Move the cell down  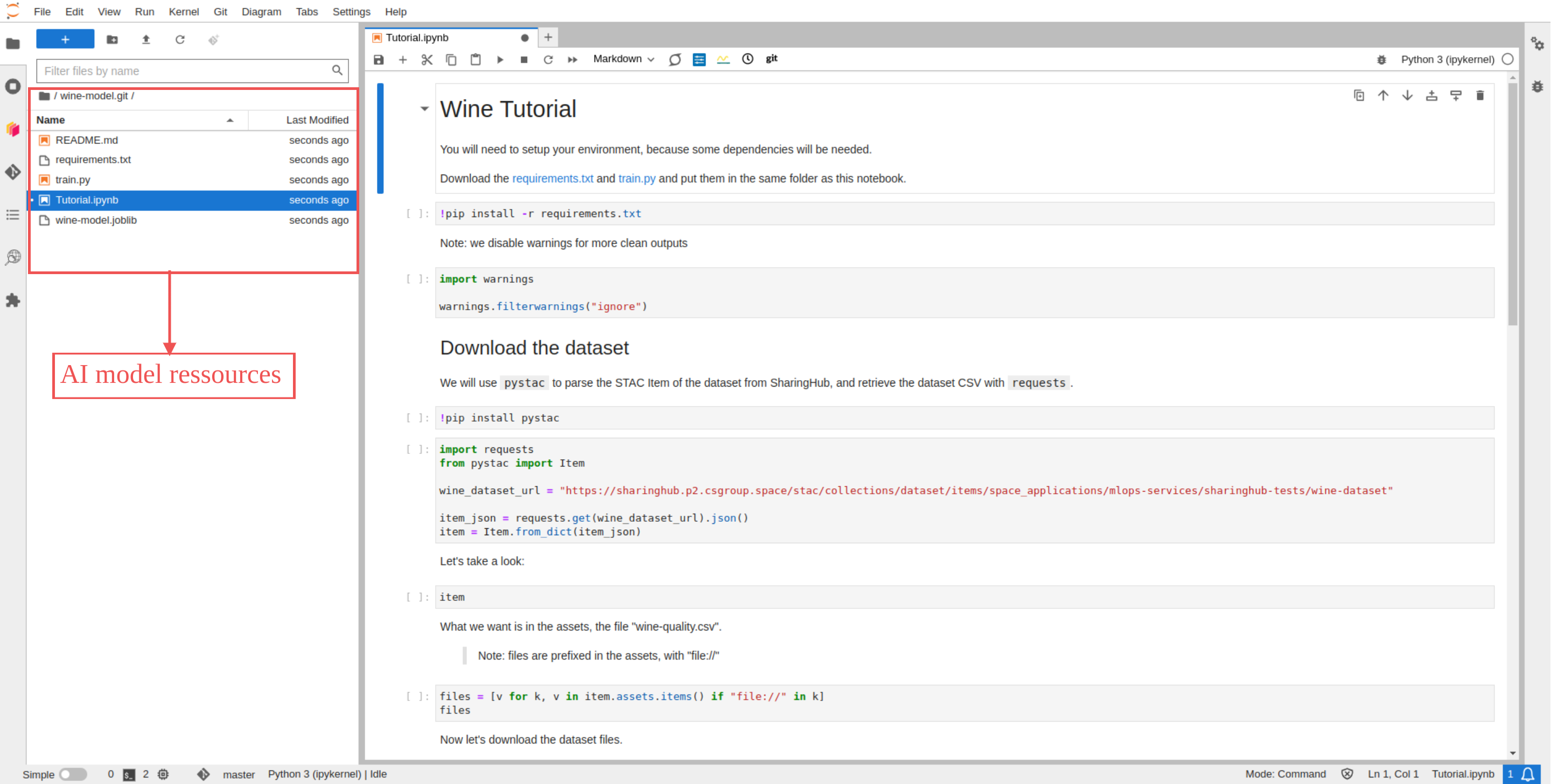pyautogui.click(x=1407, y=95)
